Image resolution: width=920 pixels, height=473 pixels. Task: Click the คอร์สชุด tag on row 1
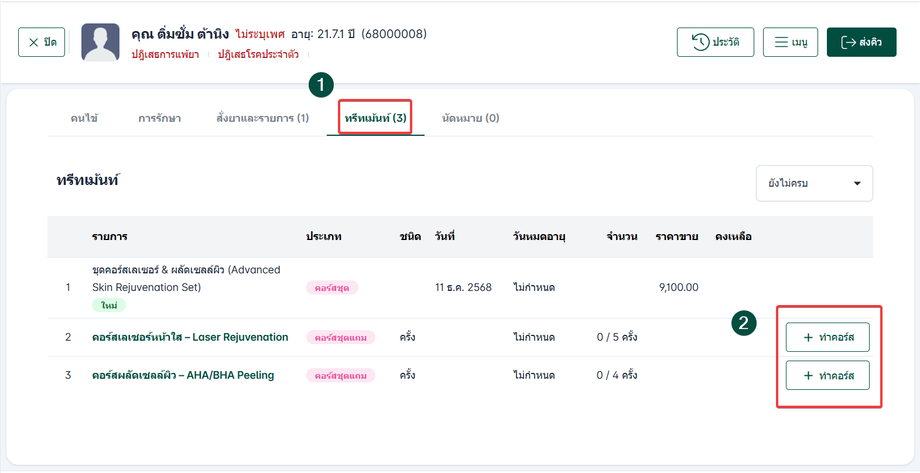pos(332,287)
